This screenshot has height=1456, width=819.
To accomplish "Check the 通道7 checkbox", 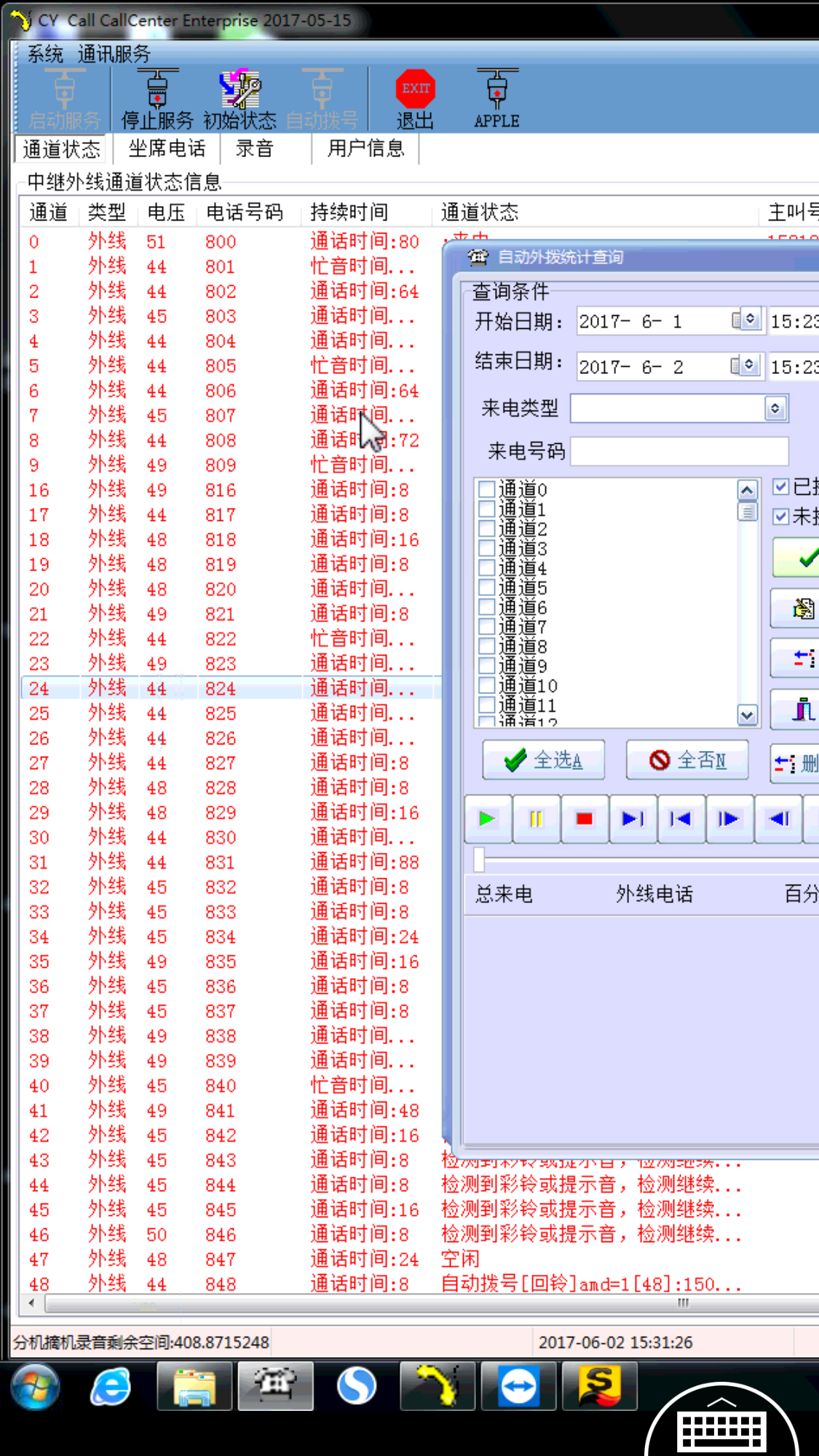I will 487,626.
